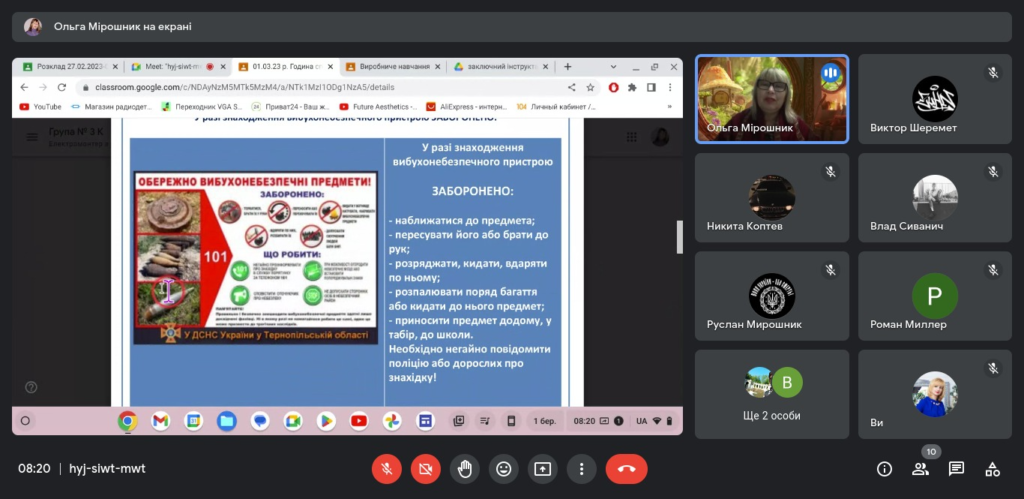Open more options three-dot menu
Viewport: 1024px width, 499px height.
tap(581, 468)
